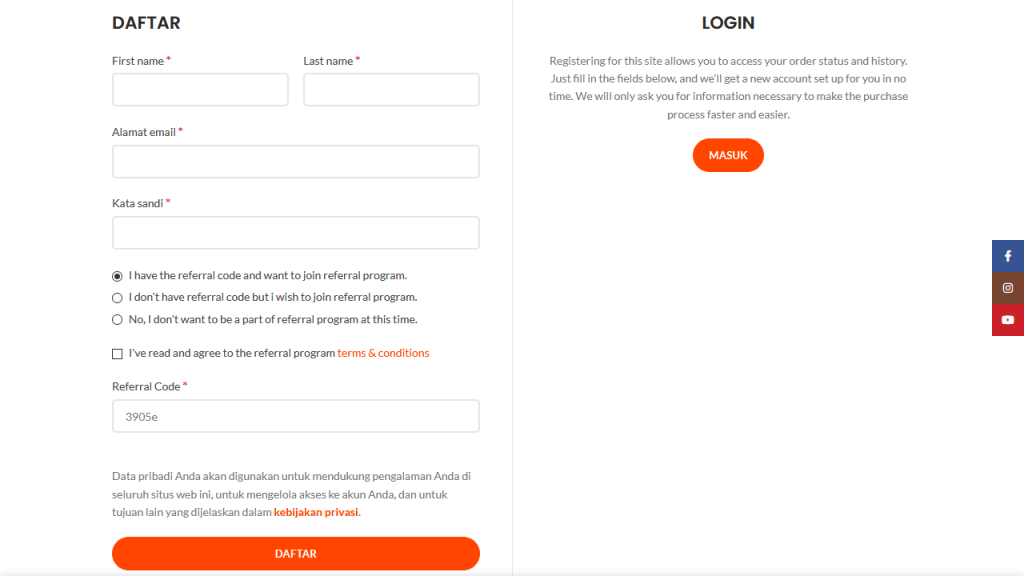Click the LOGIN section heading
Screen dimensions: 1024x576
[x=728, y=23]
